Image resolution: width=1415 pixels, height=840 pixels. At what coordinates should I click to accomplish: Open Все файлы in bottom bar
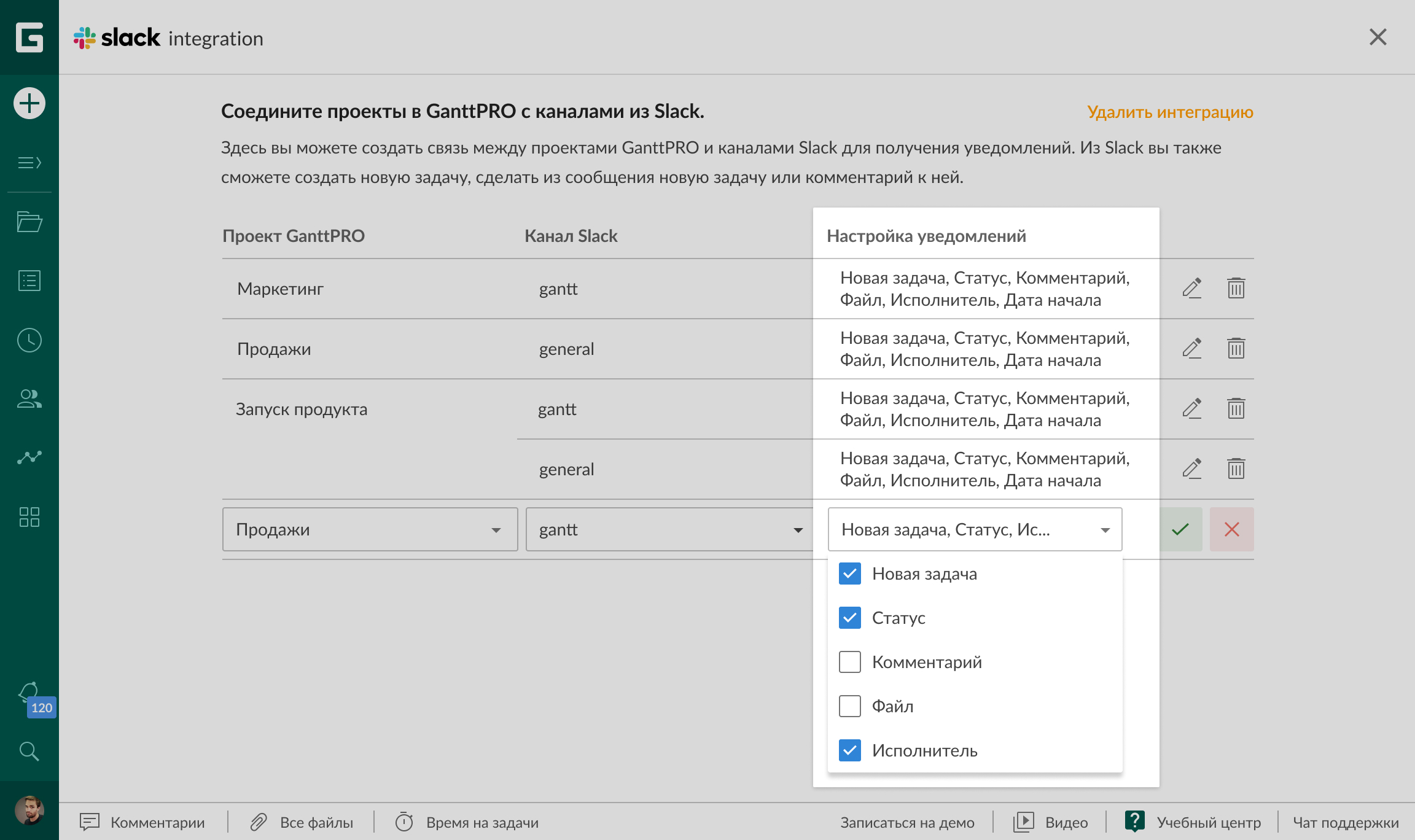tap(302, 822)
